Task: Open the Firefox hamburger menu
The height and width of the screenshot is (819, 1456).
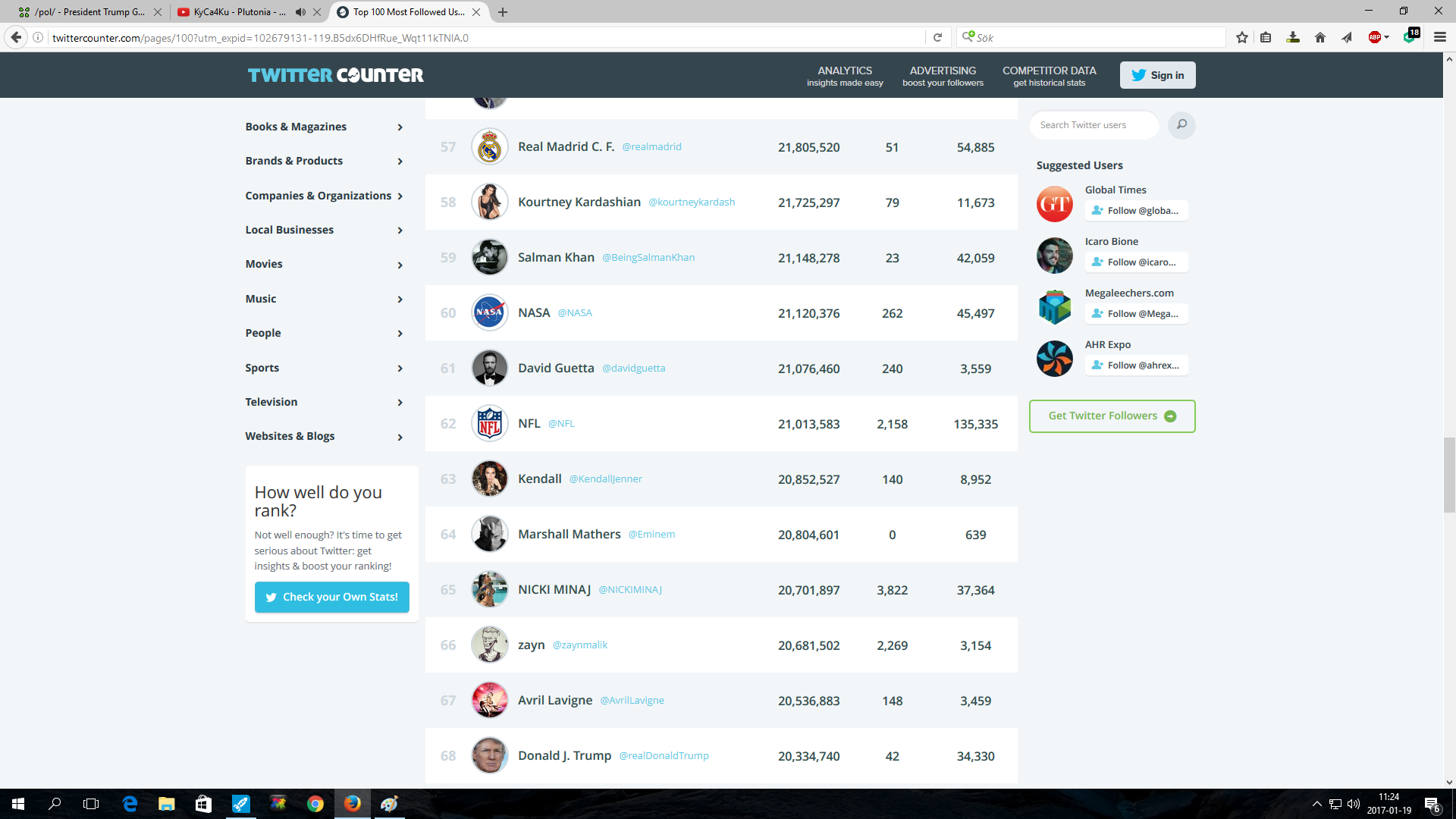Action: tap(1440, 37)
